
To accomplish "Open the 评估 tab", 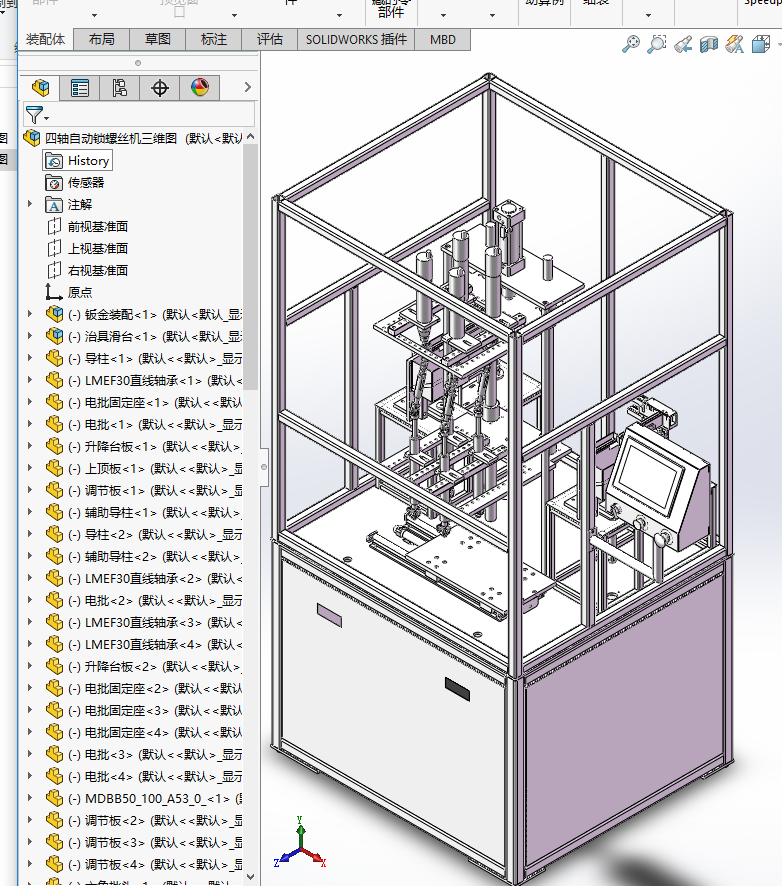I will (x=269, y=39).
